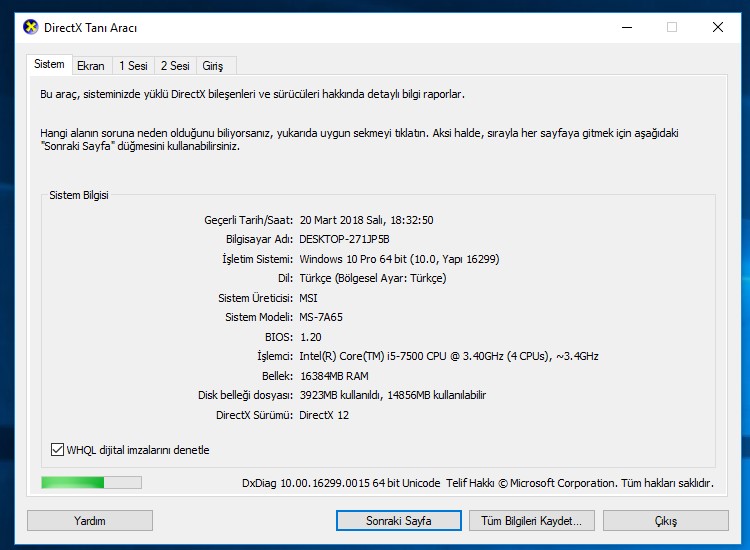Click the 16384MB RAM memory value

tap(335, 376)
